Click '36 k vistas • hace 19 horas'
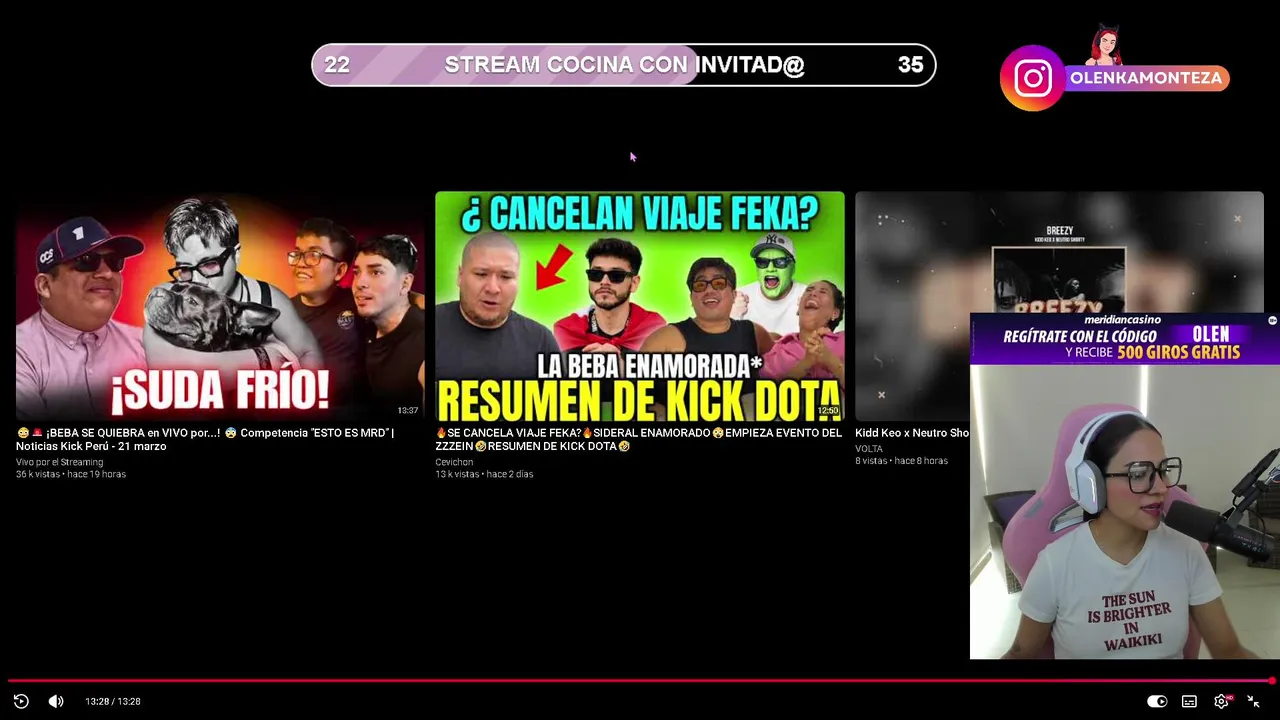Viewport: 1280px width, 720px height. point(71,474)
